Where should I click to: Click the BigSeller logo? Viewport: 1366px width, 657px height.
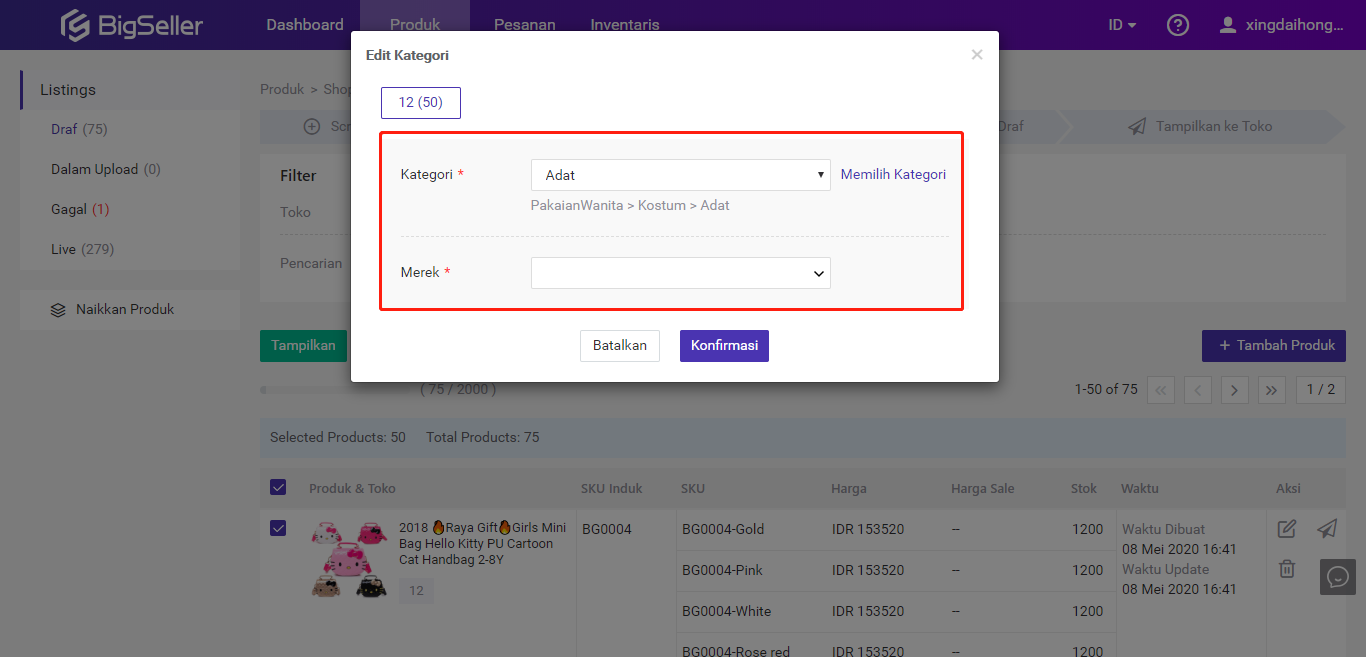pos(131,25)
